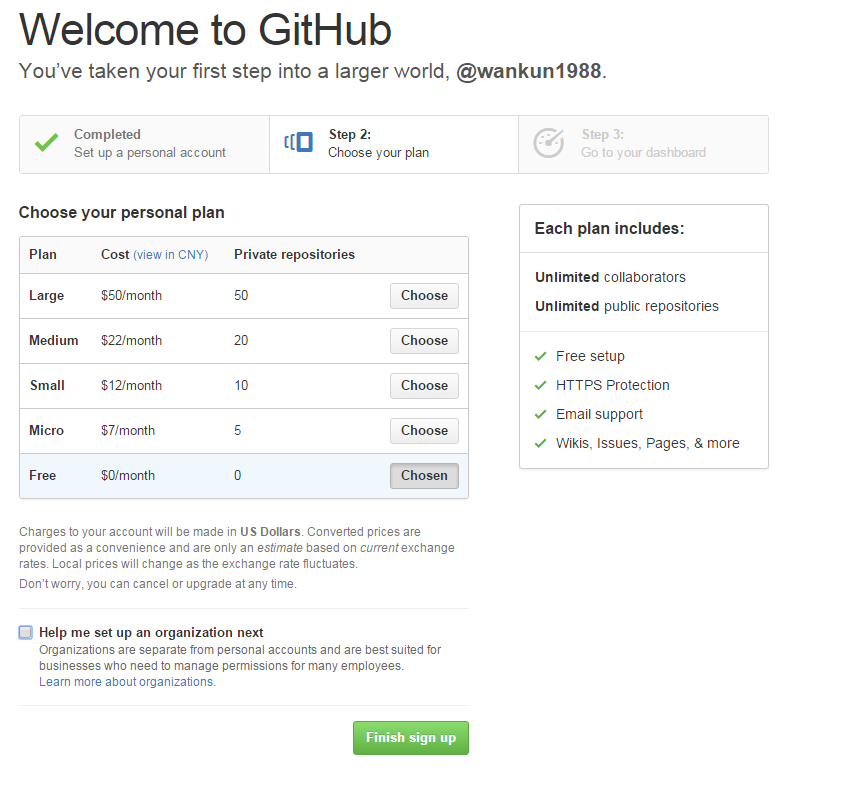Click the 10 private repositories value
The height and width of the screenshot is (805, 850).
pyautogui.click(x=241, y=385)
